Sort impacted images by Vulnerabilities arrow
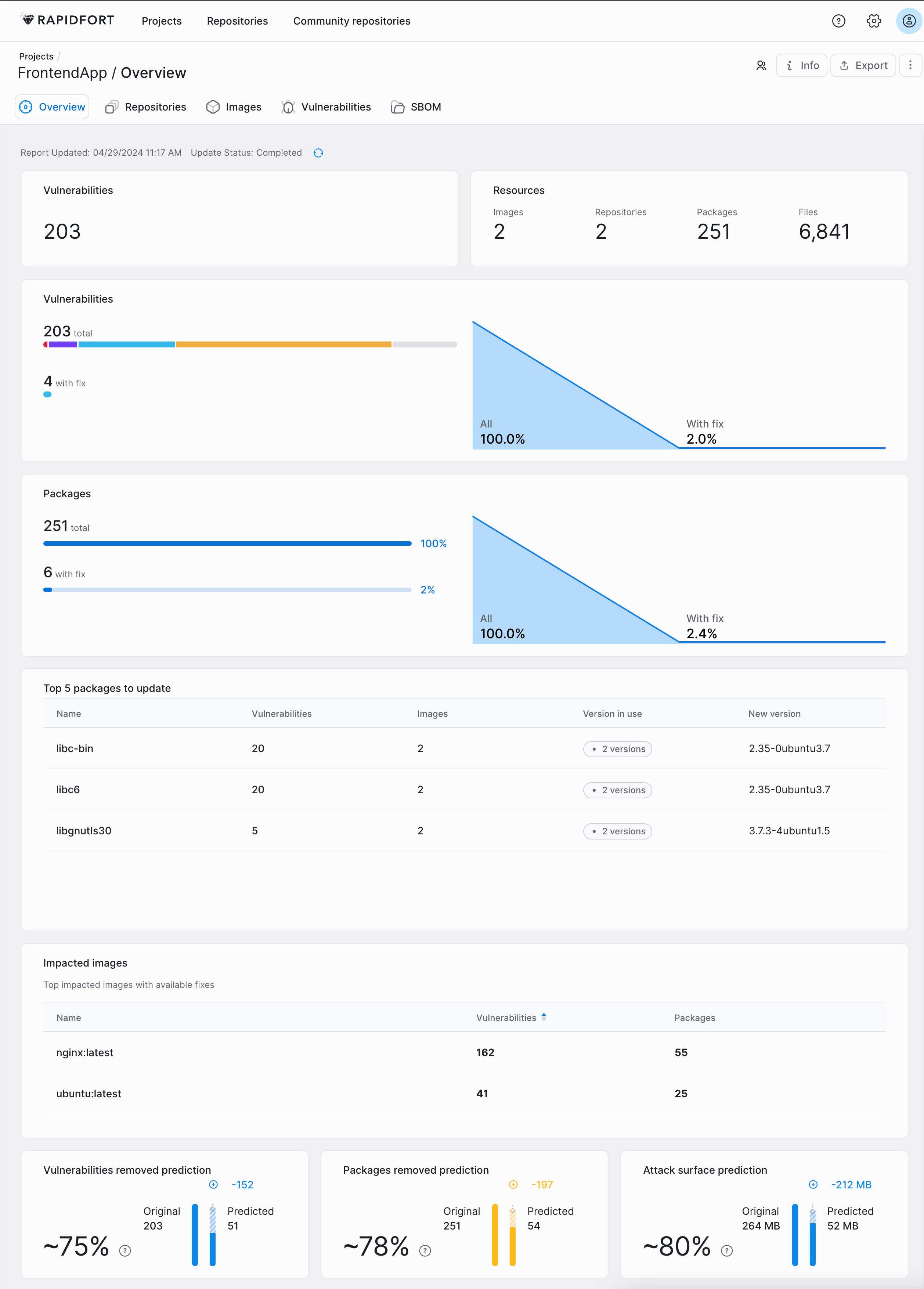The image size is (924, 1289). tap(544, 1017)
